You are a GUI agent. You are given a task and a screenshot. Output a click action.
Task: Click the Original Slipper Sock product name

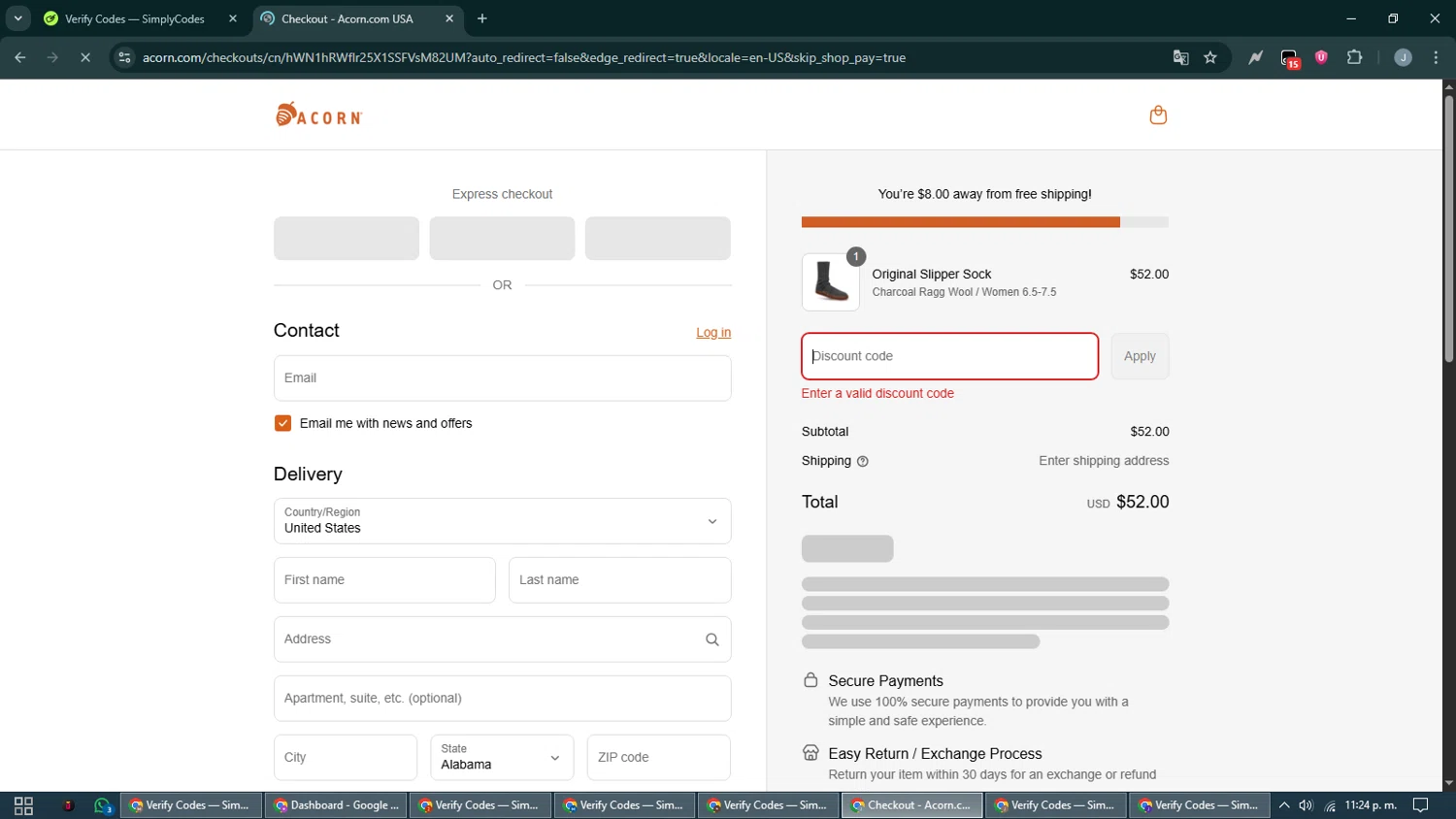pyautogui.click(x=932, y=275)
